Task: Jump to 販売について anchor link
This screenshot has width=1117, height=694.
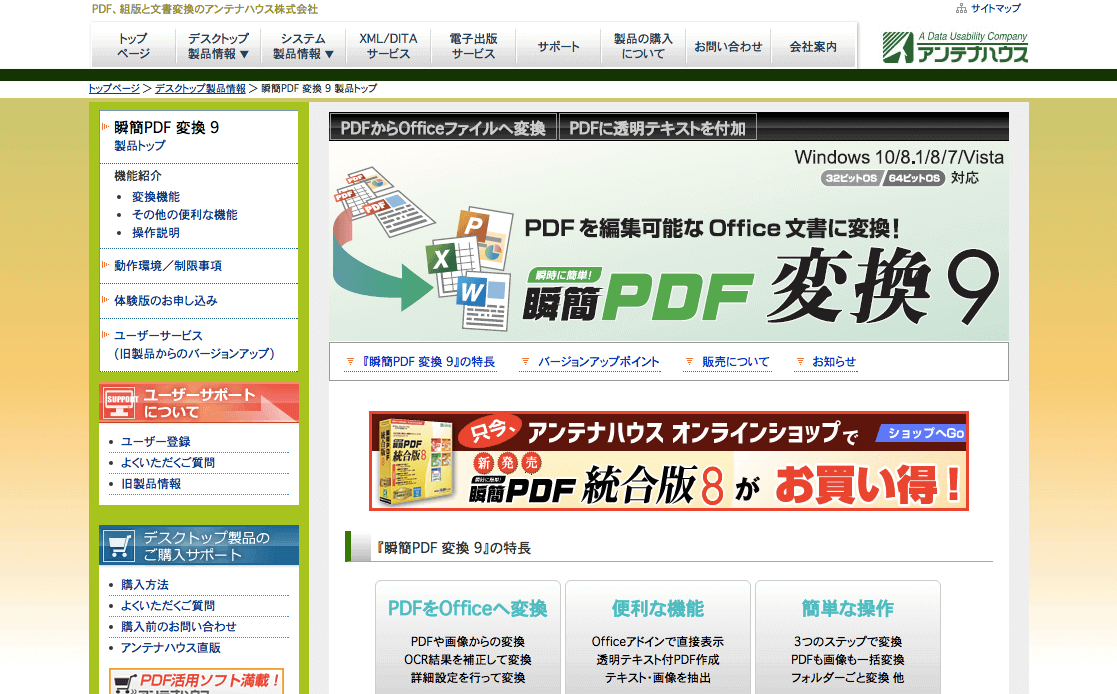Action: (x=735, y=362)
